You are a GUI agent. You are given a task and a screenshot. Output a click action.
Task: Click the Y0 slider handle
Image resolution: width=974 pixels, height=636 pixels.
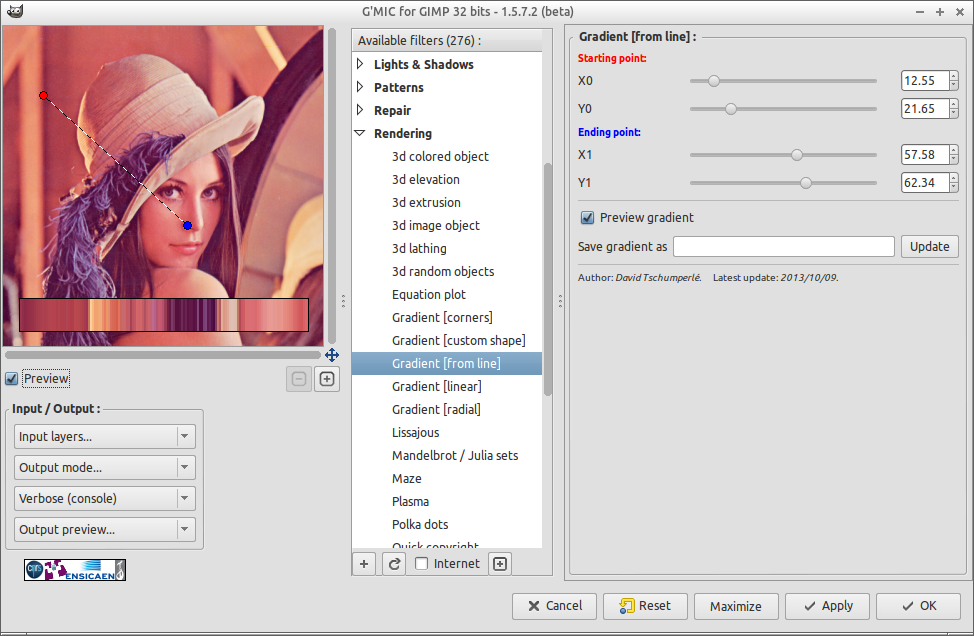[x=731, y=109]
